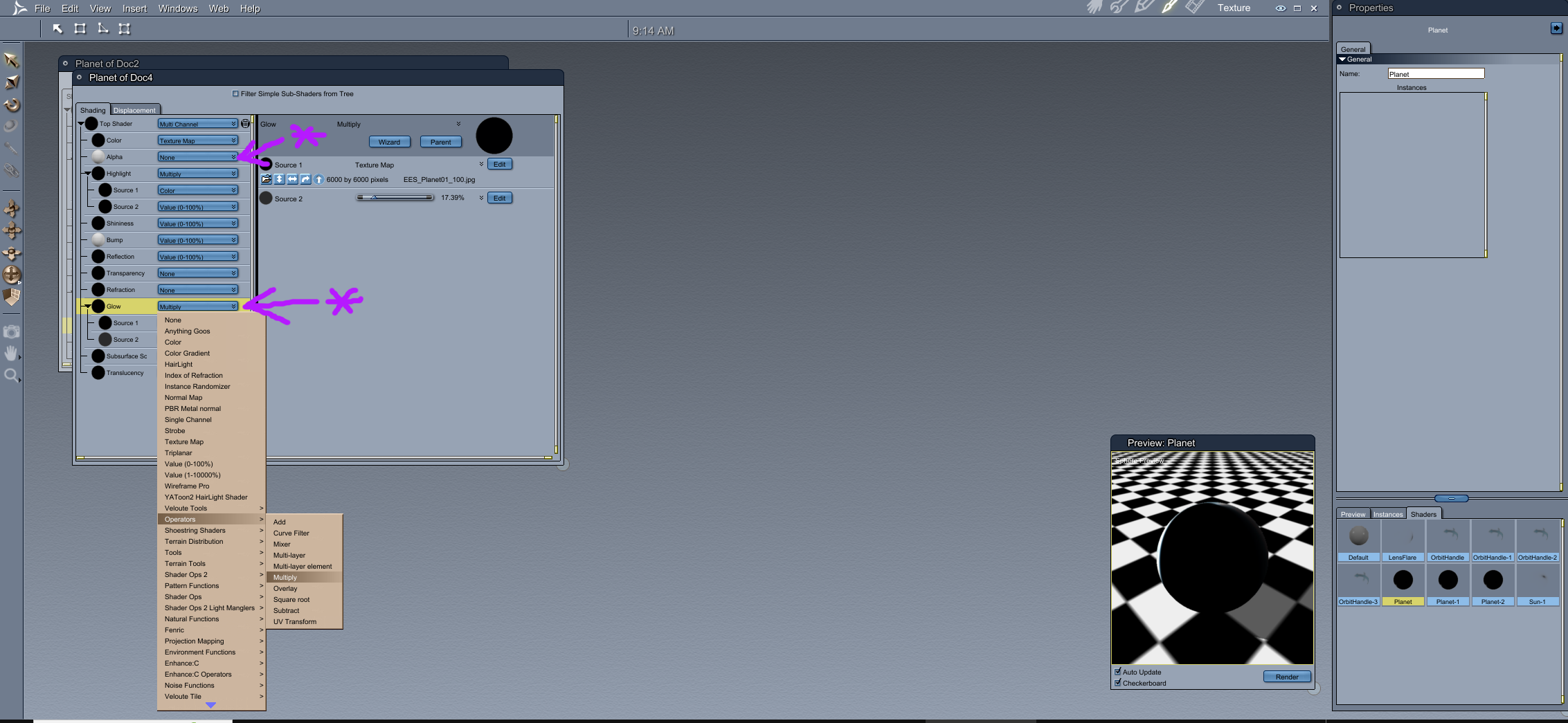Click the round track camera tool
Viewport: 1568px width, 723px height.
pos(12,275)
